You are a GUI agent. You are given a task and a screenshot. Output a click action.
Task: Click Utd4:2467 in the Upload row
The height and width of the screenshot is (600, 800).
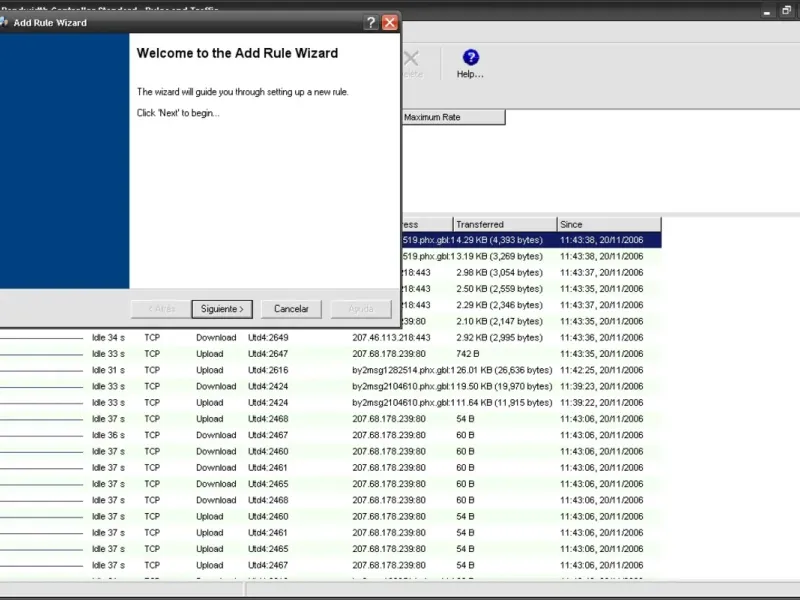[268, 566]
